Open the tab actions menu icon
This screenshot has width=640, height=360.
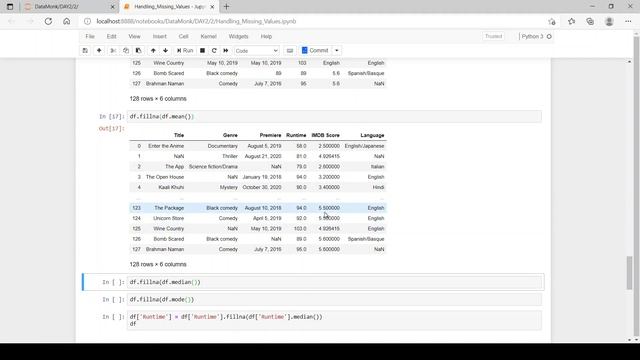pyautogui.click(x=10, y=7)
